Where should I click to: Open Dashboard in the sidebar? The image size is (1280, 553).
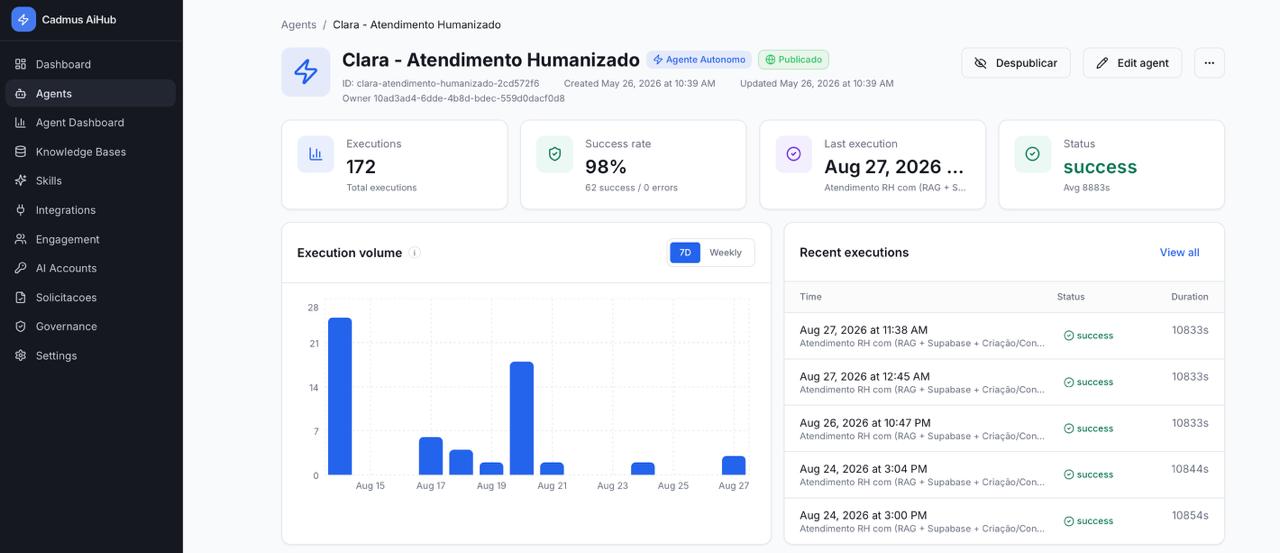coord(91,64)
